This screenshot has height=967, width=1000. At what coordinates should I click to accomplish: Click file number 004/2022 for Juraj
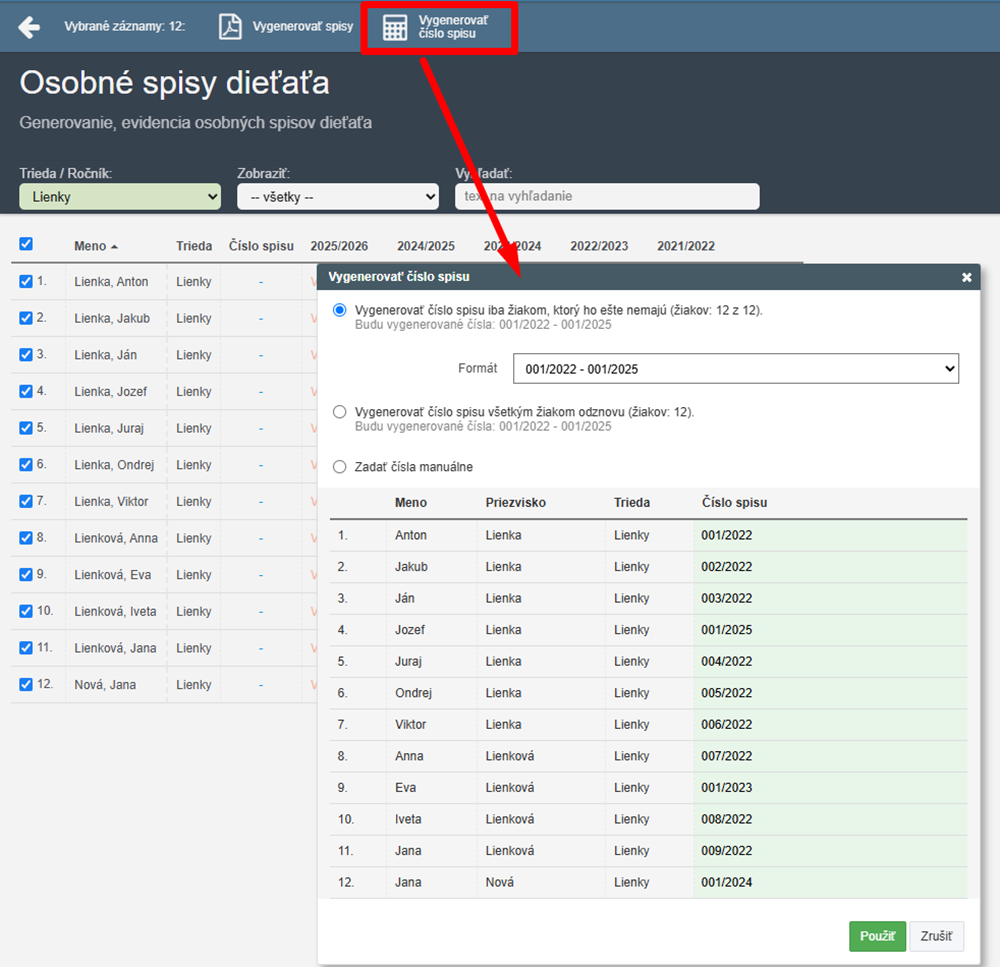click(x=726, y=661)
